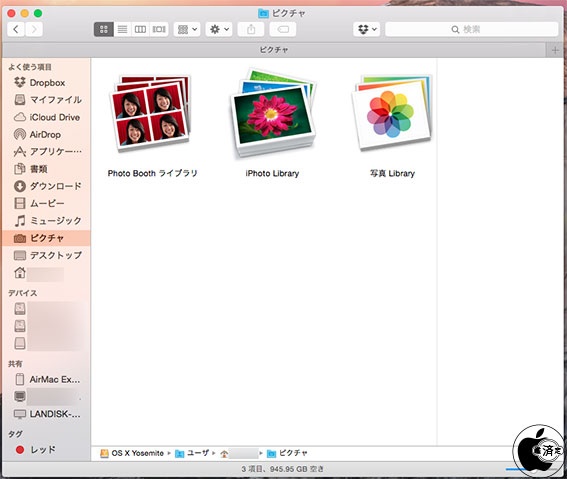Minimize the Finder window
This screenshot has width=567, height=479.
[x=25, y=13]
